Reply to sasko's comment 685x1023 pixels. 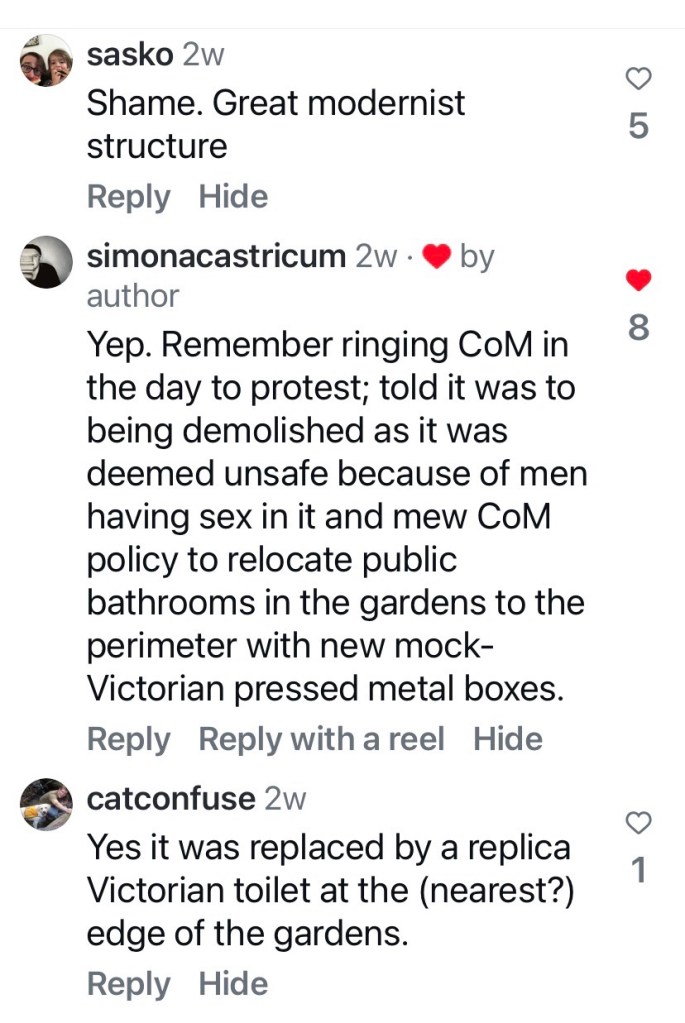click(x=128, y=197)
